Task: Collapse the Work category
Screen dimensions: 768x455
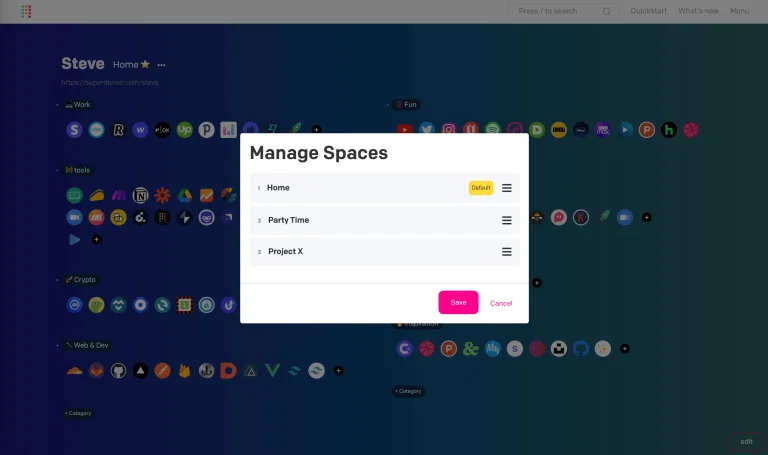Action: [x=57, y=104]
